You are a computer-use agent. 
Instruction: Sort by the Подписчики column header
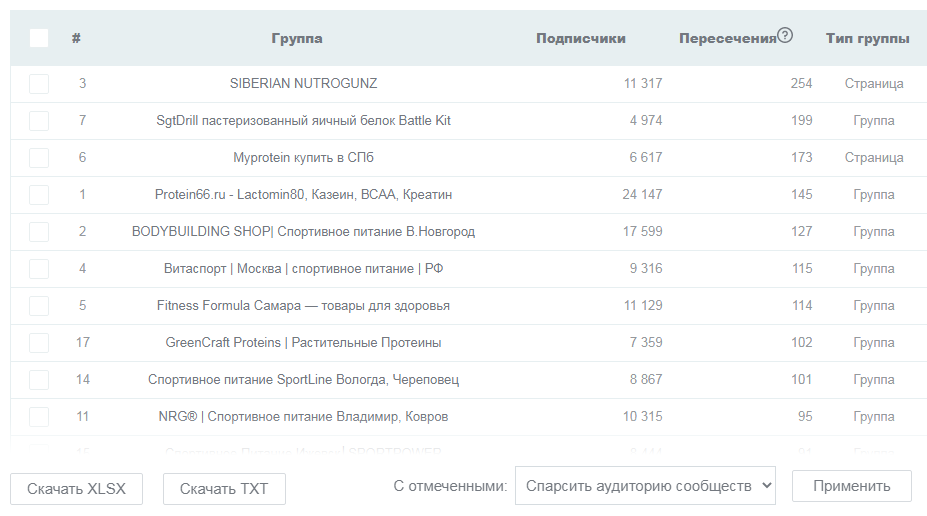point(581,39)
